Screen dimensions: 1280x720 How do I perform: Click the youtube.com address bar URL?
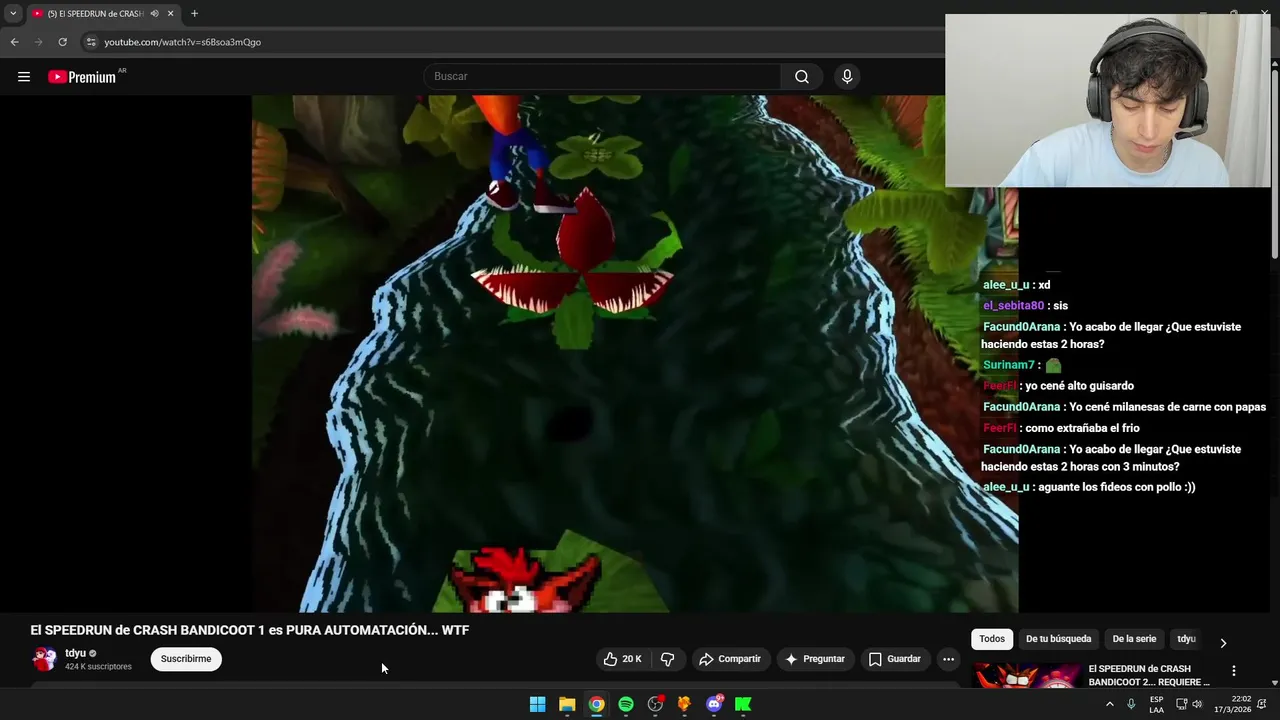pos(182,42)
